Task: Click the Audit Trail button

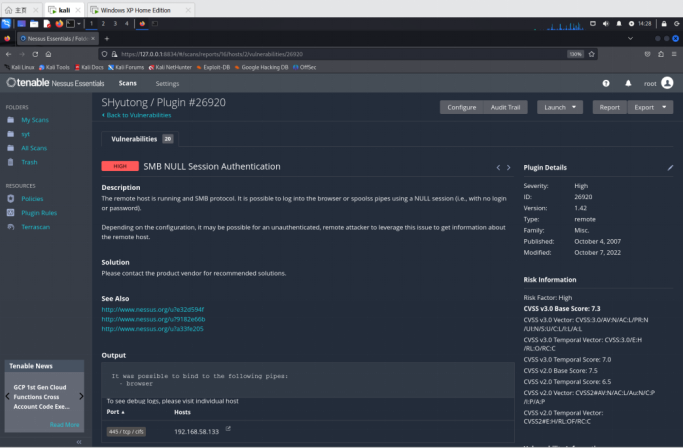Action: click(505, 107)
